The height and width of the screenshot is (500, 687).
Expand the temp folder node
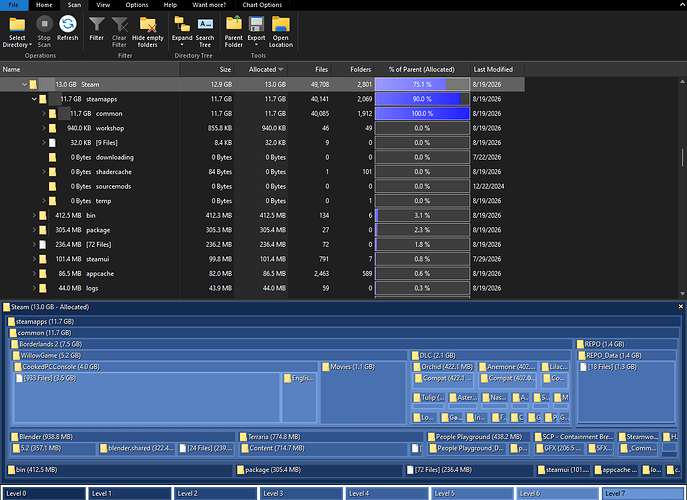[x=44, y=201]
